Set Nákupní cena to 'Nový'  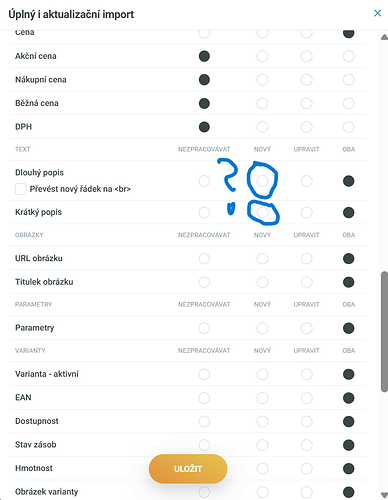pyautogui.click(x=262, y=80)
